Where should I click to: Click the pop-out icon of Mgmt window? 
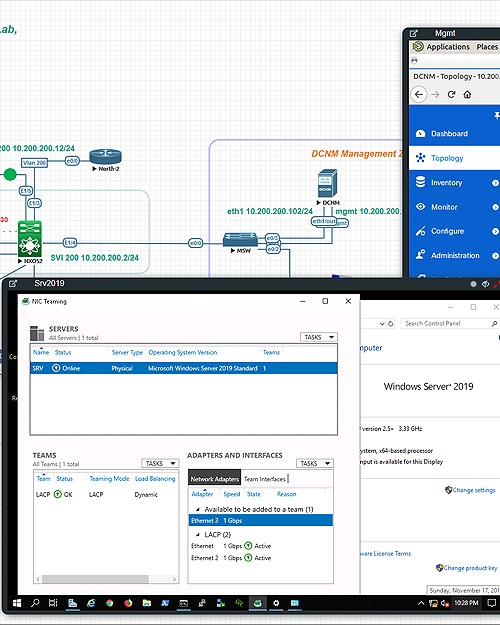[x=414, y=33]
